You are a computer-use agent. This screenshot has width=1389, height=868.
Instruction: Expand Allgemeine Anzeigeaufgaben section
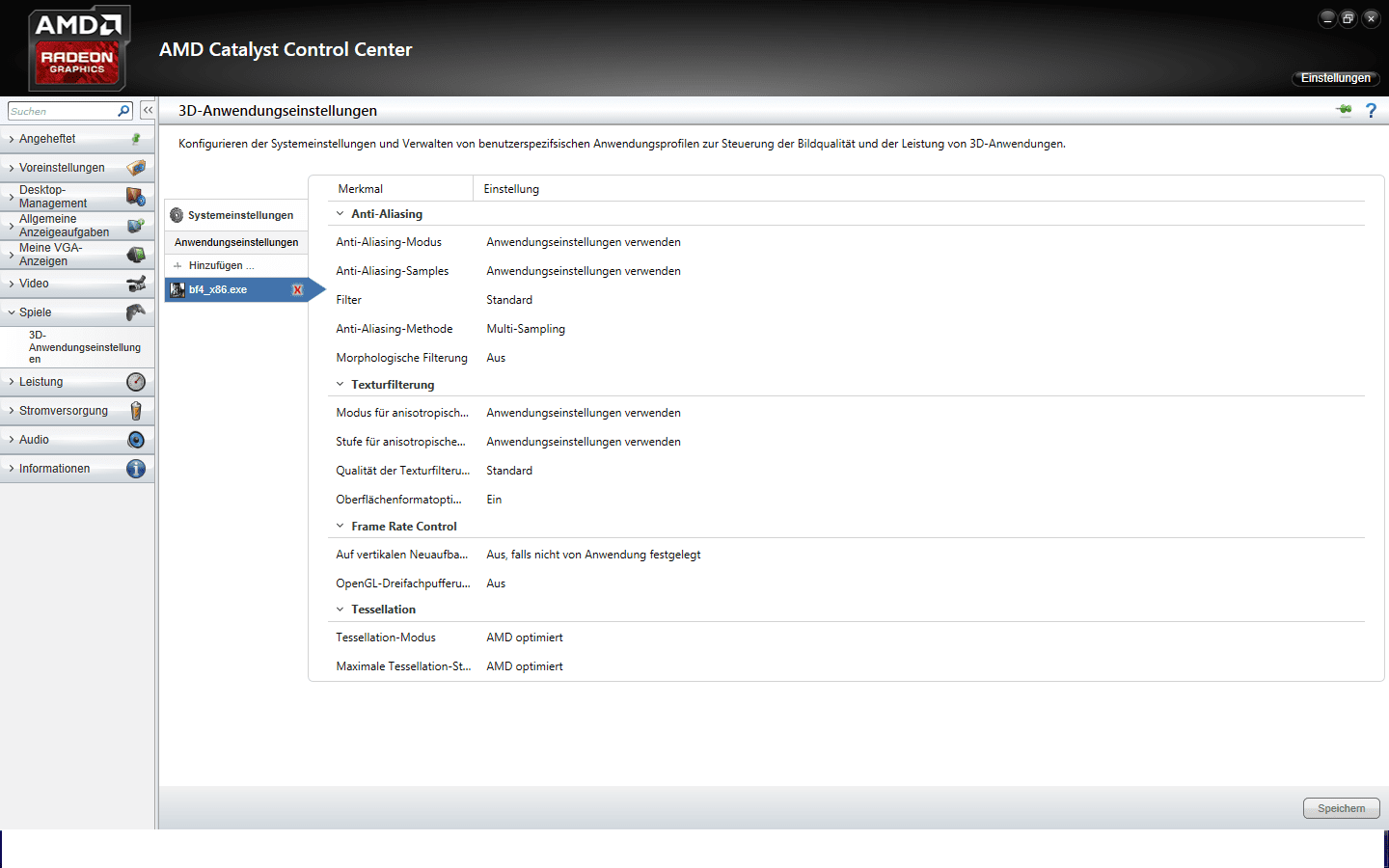coord(12,226)
